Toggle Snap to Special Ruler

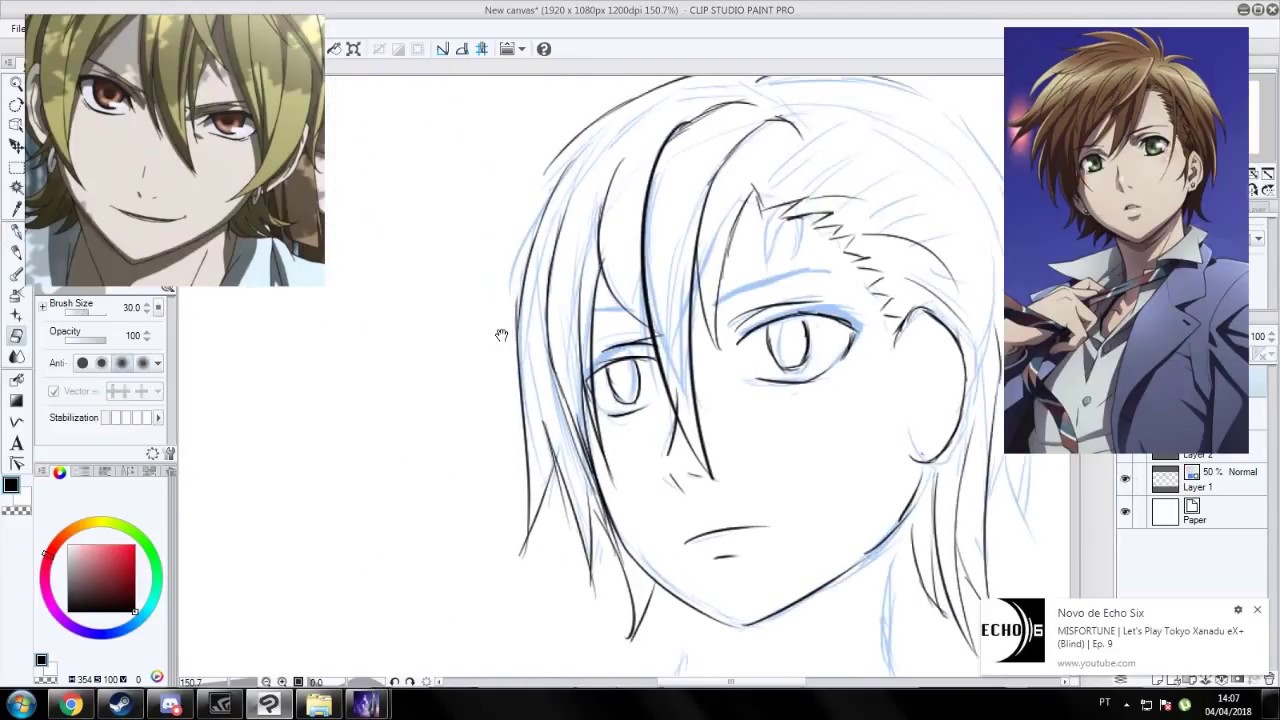point(462,49)
